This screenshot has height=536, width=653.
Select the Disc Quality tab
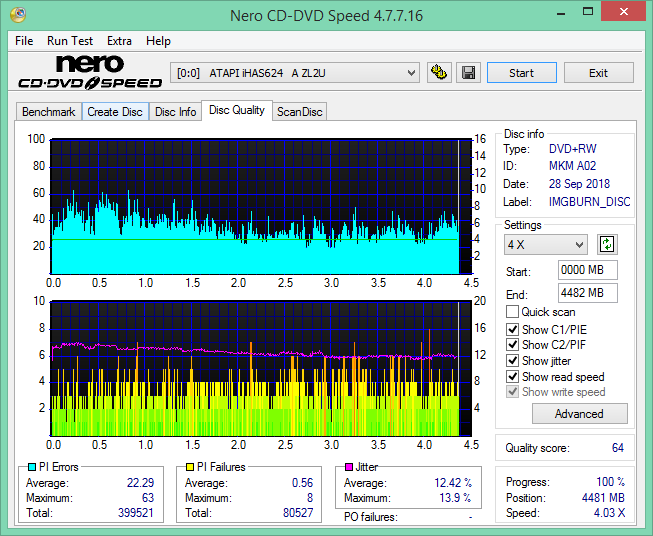click(x=237, y=110)
